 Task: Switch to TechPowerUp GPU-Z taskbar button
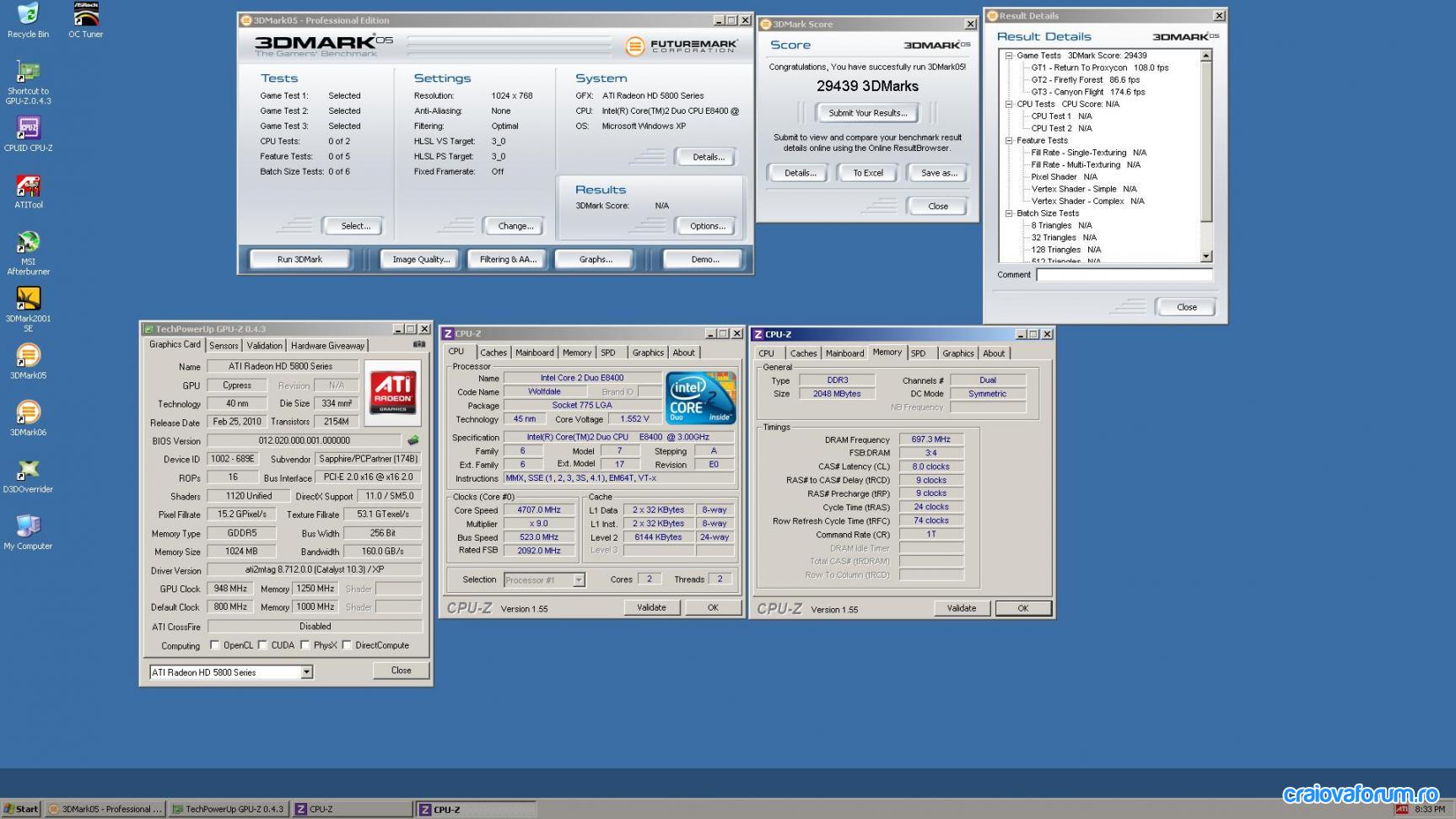(x=228, y=809)
